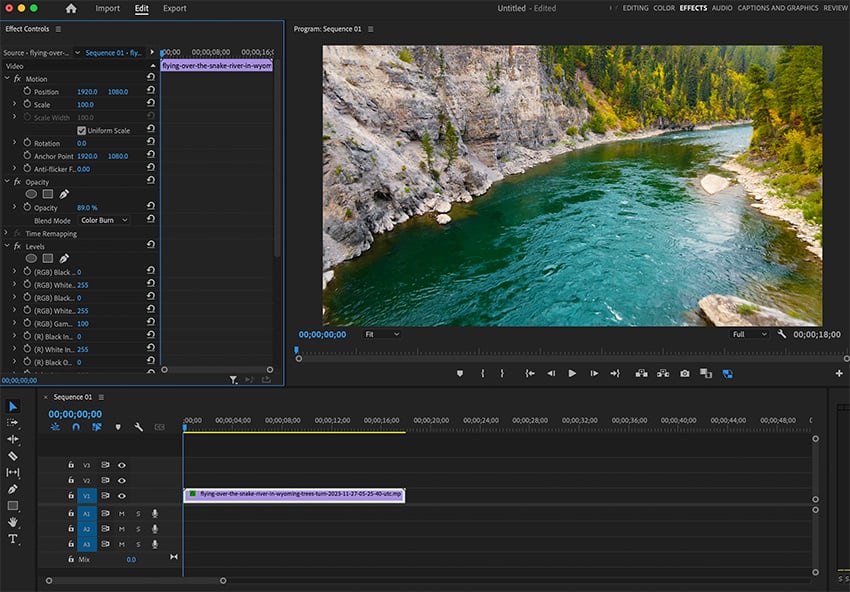This screenshot has height=592, width=850.
Task: Select the Track Select Forward tool
Action: (12, 423)
